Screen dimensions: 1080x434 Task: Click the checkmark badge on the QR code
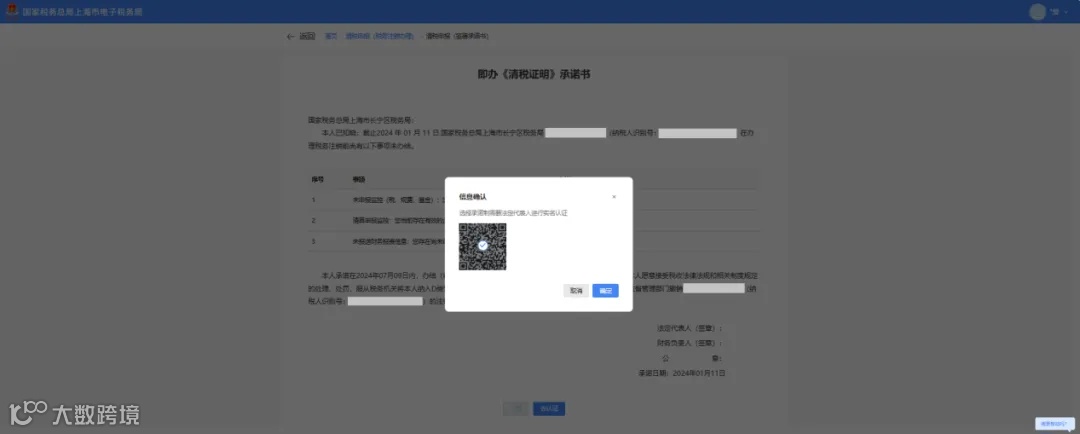[x=483, y=245]
